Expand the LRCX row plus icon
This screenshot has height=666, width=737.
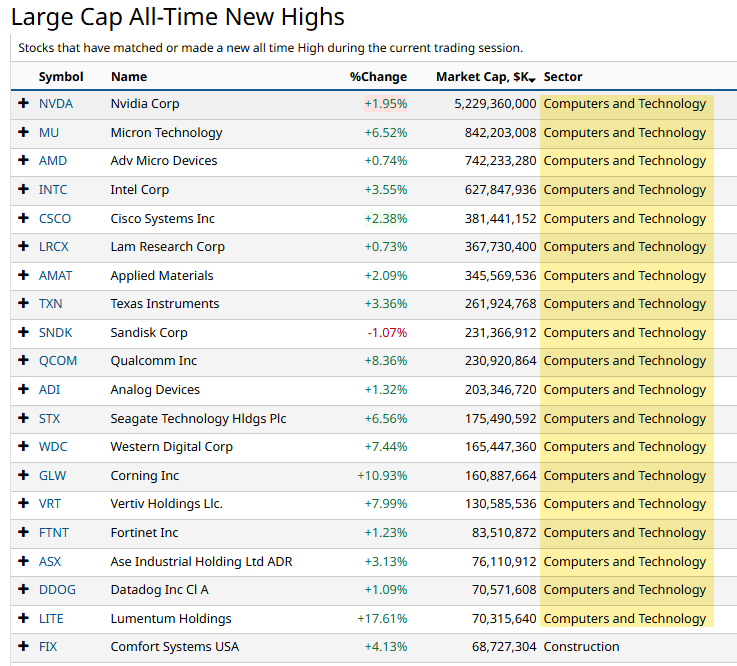click(24, 246)
